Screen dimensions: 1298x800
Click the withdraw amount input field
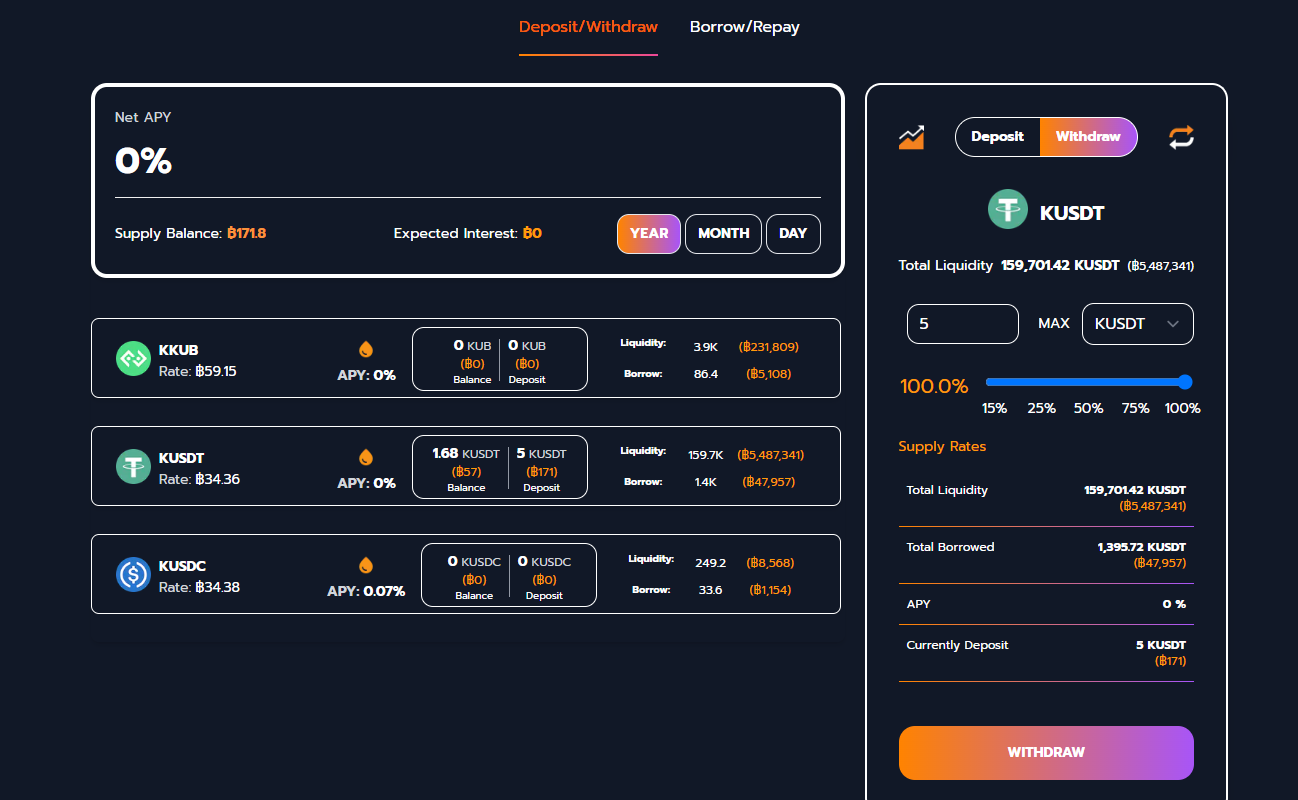coord(963,324)
